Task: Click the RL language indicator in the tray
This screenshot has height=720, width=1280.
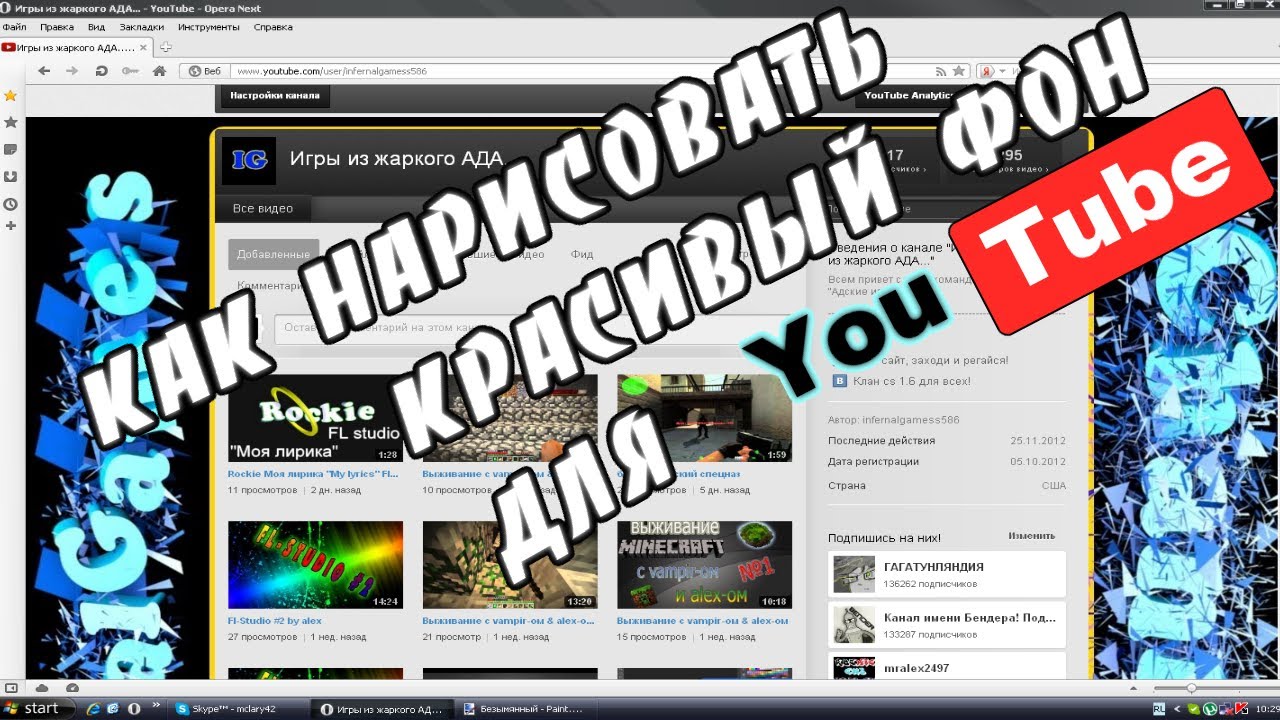Action: coord(1158,708)
